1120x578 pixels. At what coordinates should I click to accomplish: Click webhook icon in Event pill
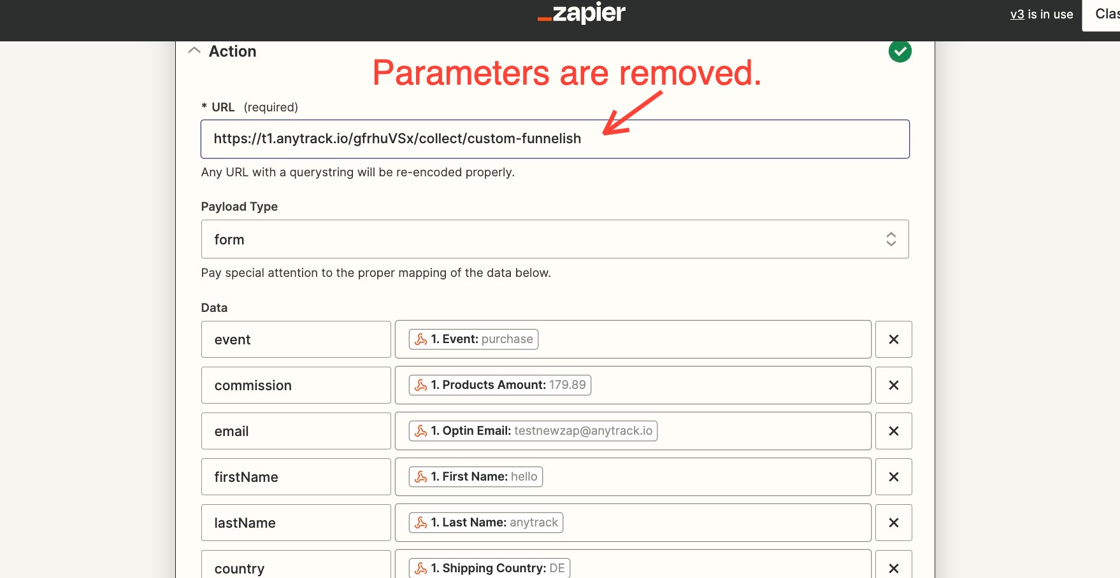point(421,339)
